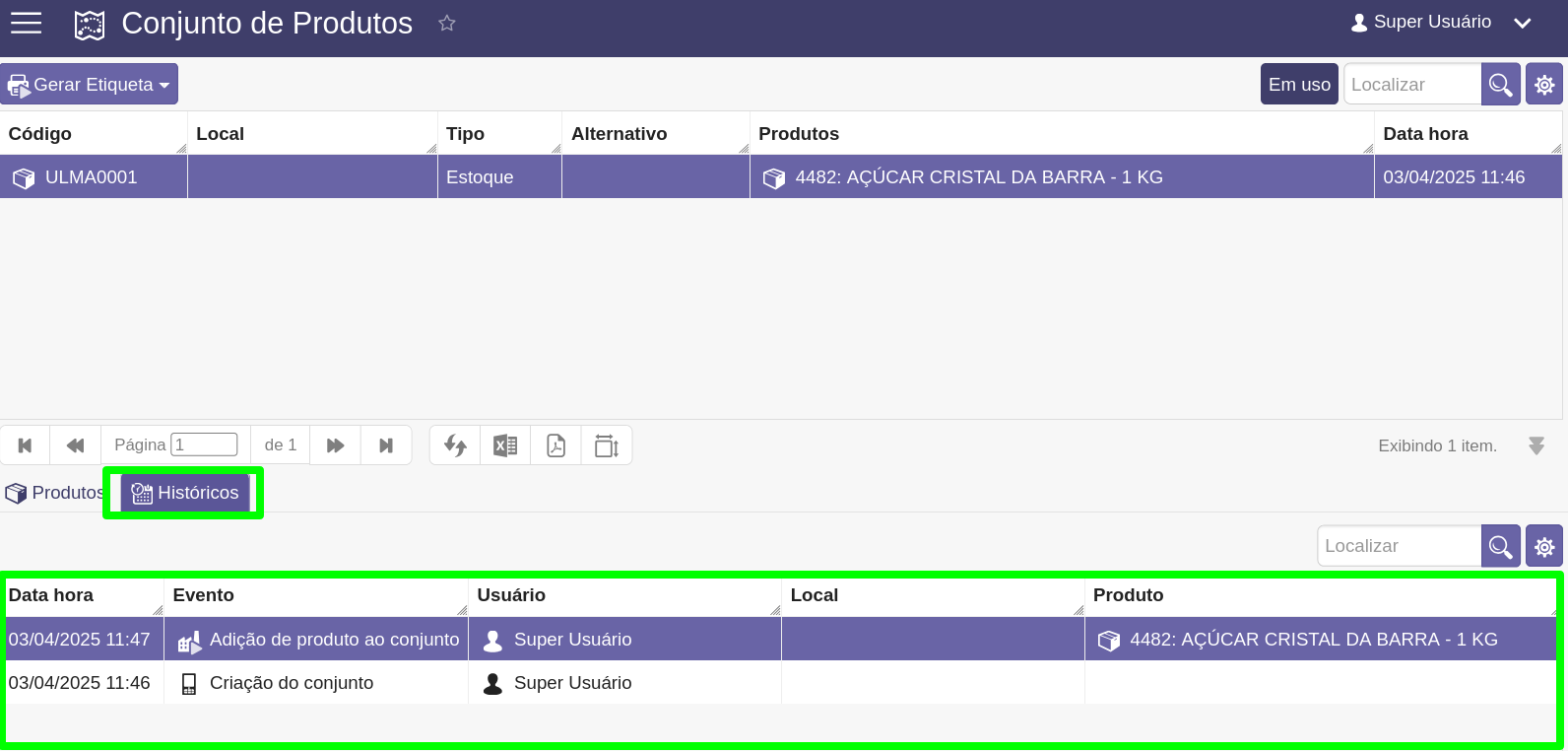Click the column layout icon in pager
Viewport: 1568px width, 751px height.
coord(607,445)
